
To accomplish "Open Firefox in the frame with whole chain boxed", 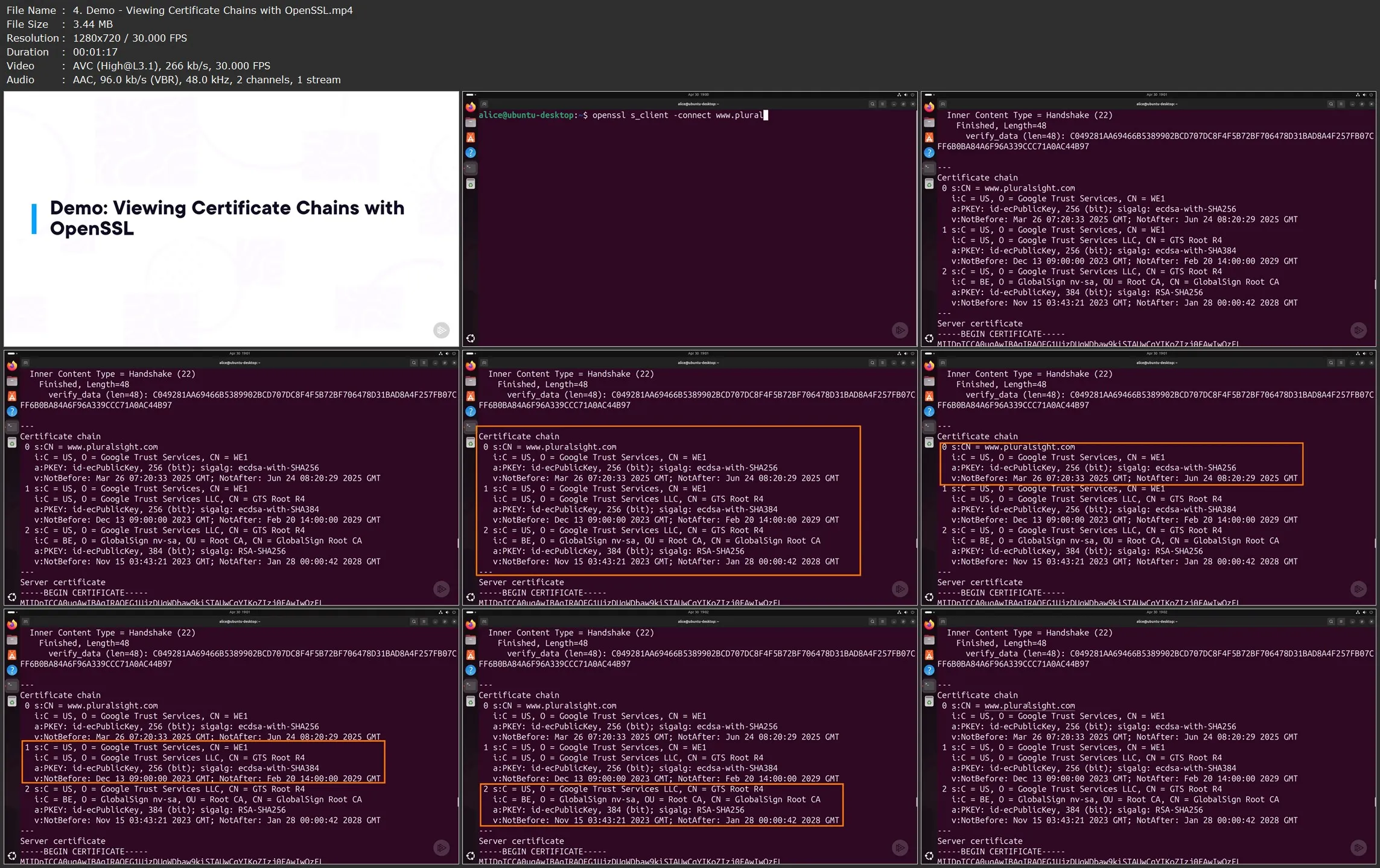I will [x=471, y=366].
